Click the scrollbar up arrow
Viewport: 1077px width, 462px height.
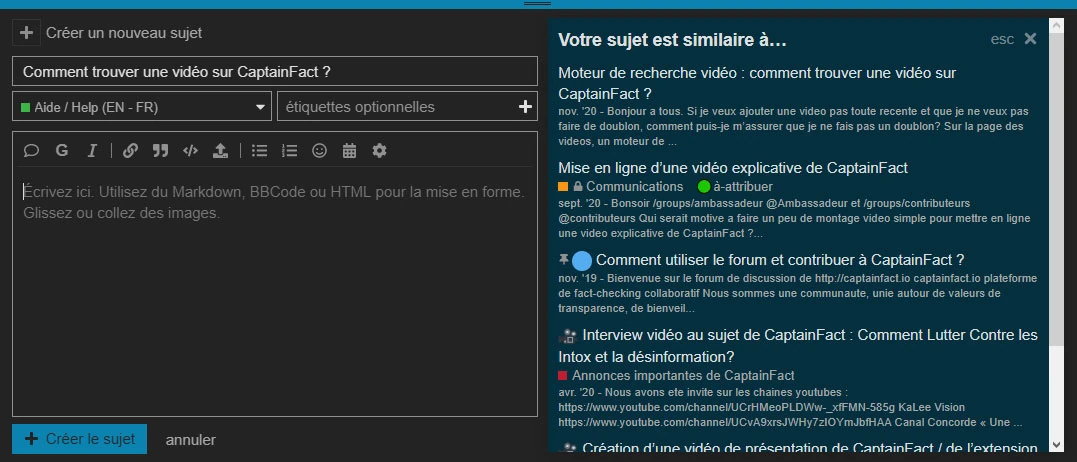[1056, 25]
